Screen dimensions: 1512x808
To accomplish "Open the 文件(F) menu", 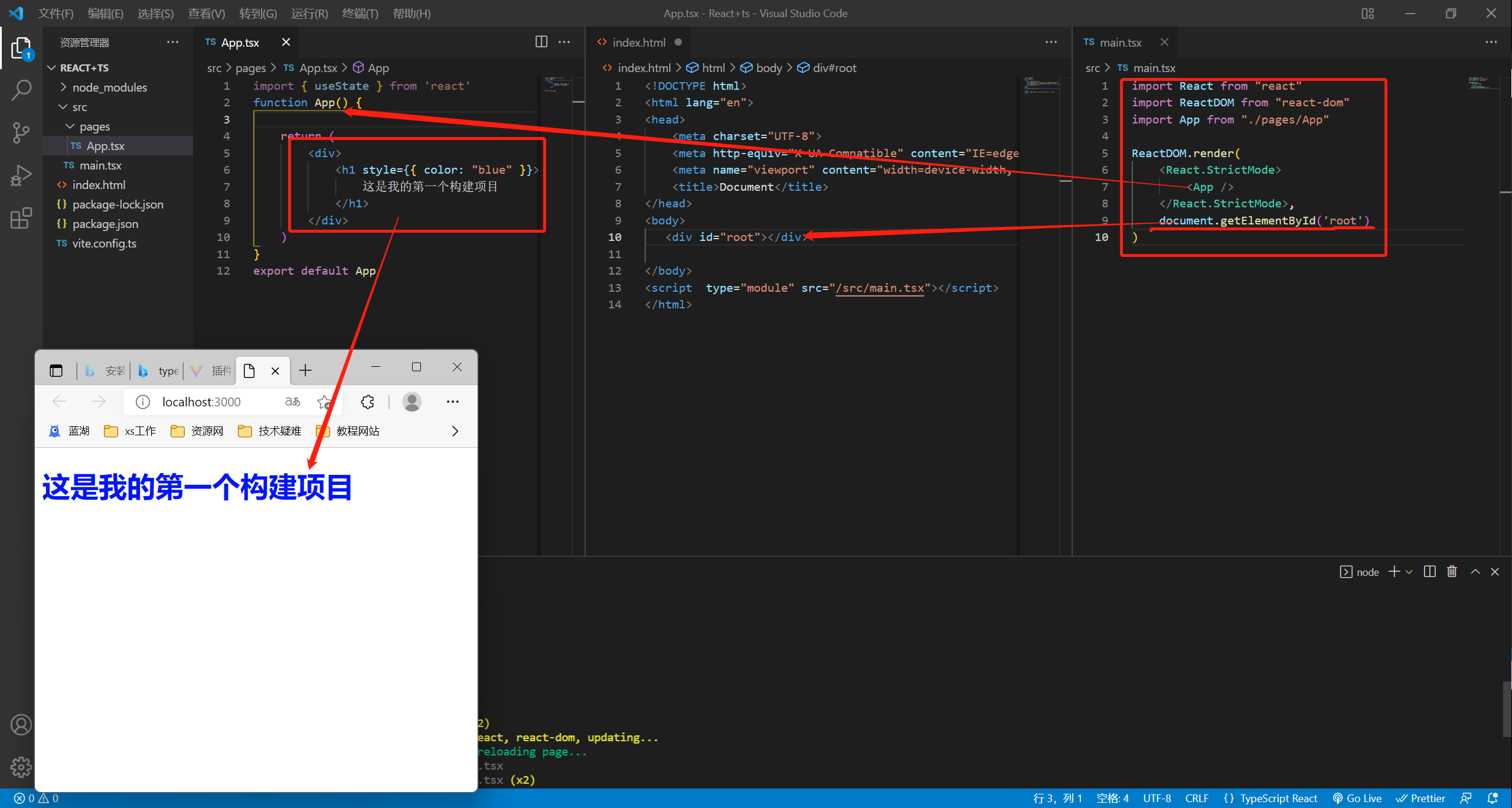I will tap(56, 13).
